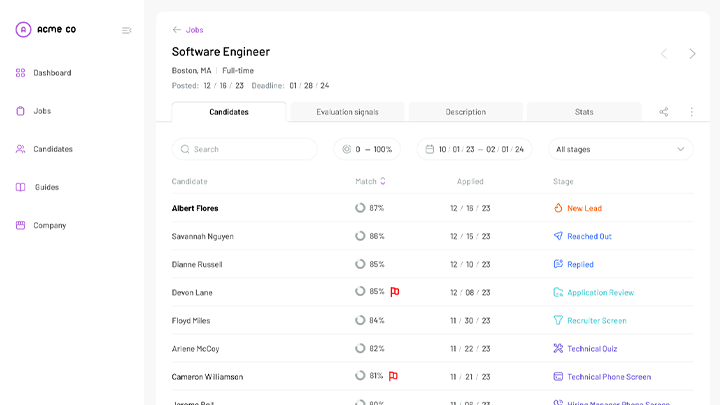Expand the All stages dropdown
Image resolution: width=720 pixels, height=405 pixels.
(x=620, y=149)
